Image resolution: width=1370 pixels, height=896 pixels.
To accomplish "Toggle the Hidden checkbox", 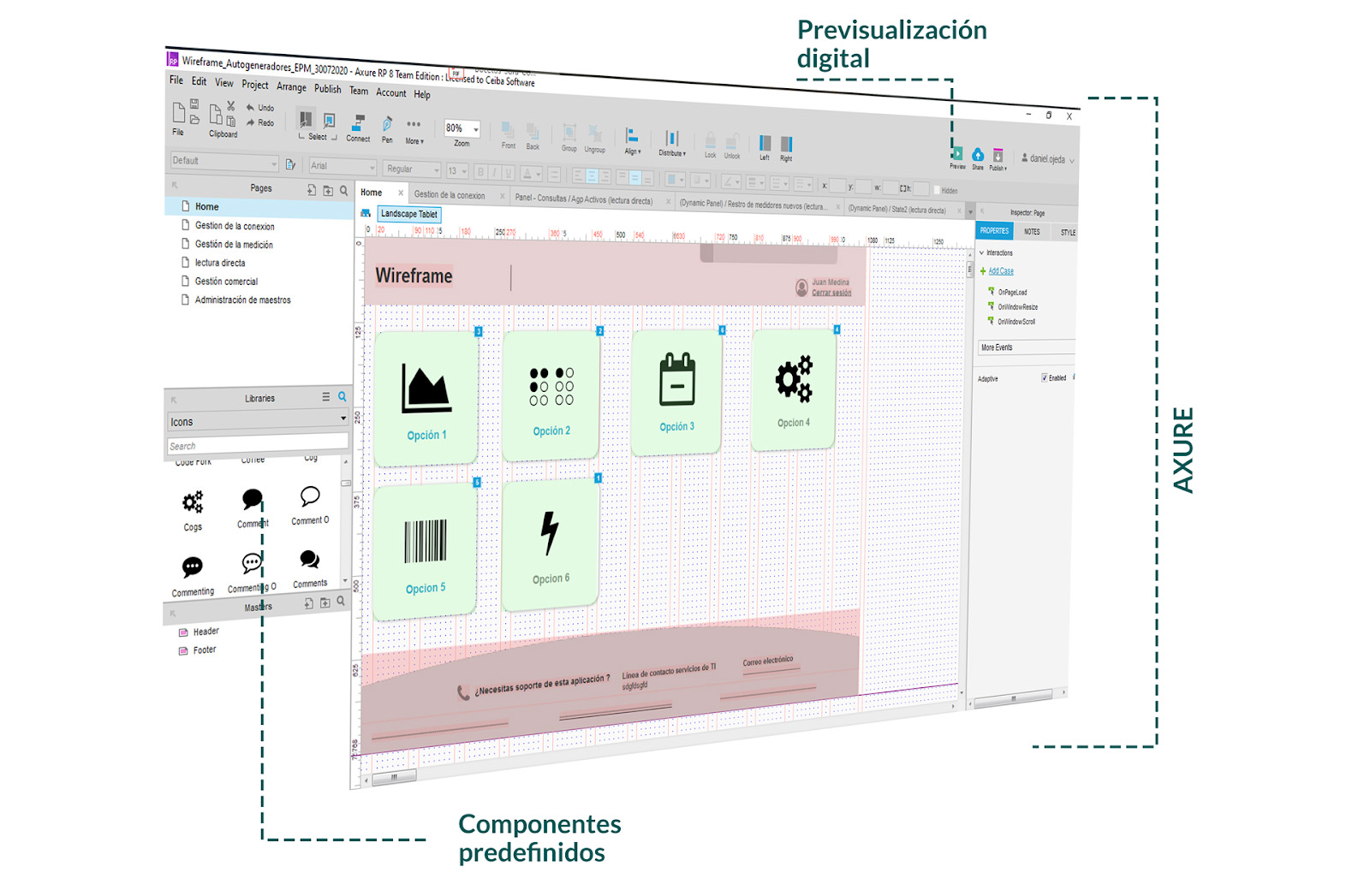I will point(937,190).
